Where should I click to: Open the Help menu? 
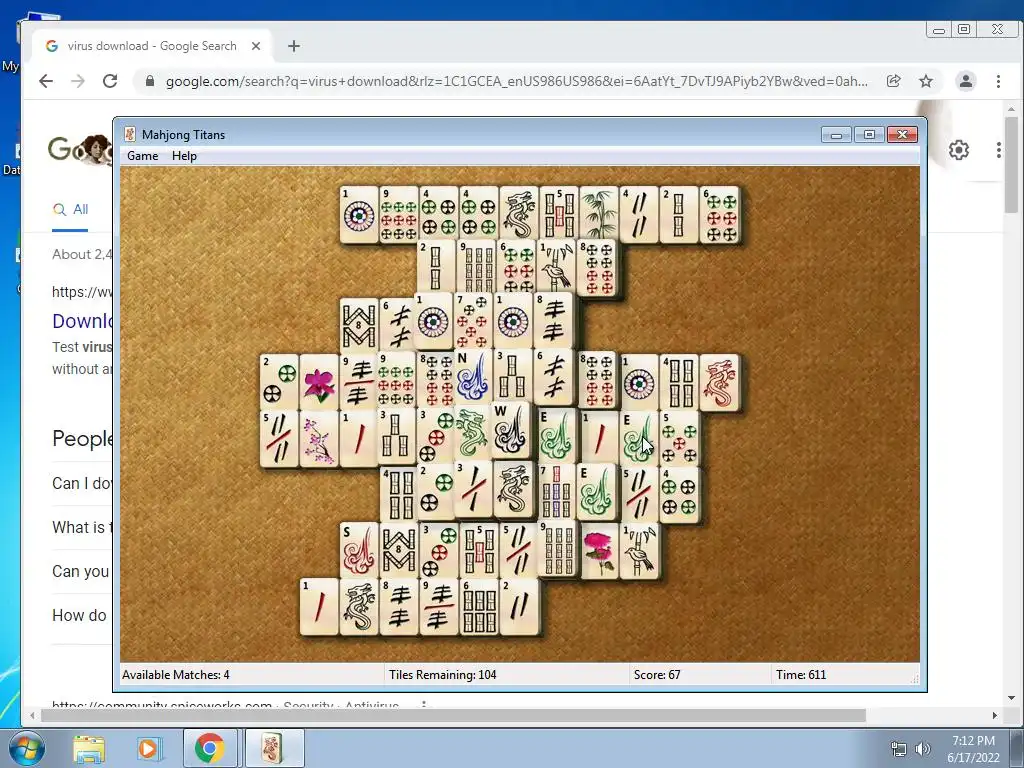pos(184,156)
